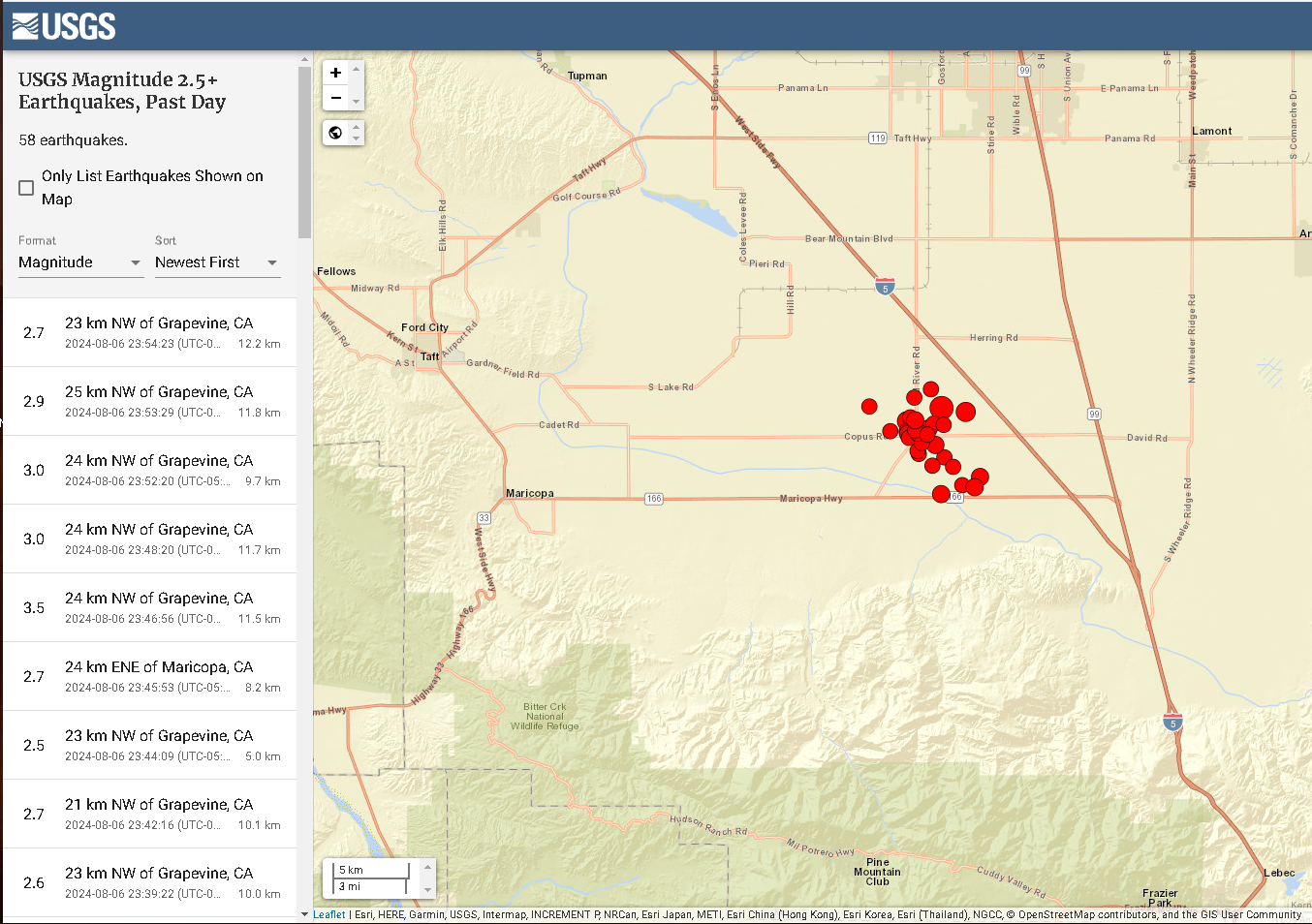Click the earthquake list scrollbar thumb

pos(304,152)
